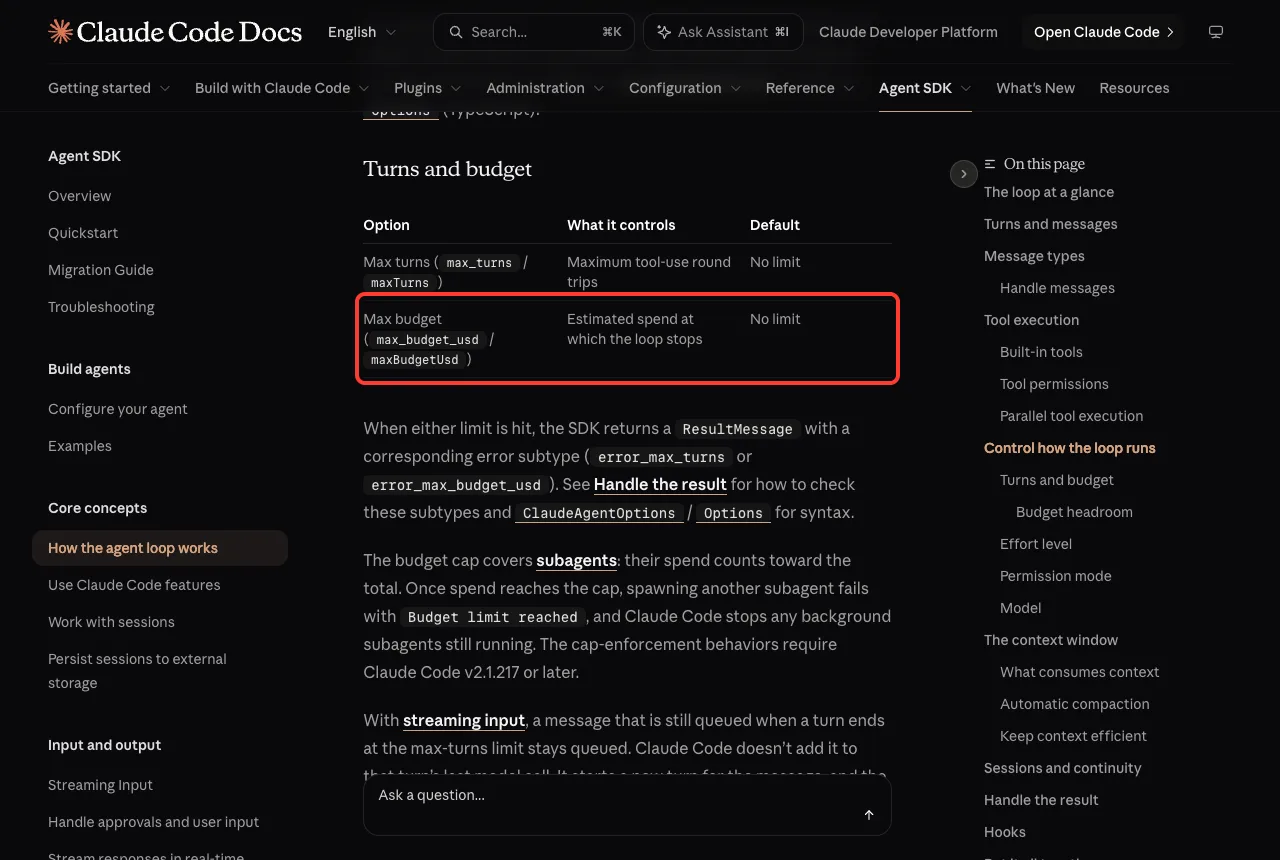Expand the Administration menu
The image size is (1280, 860).
pos(545,88)
